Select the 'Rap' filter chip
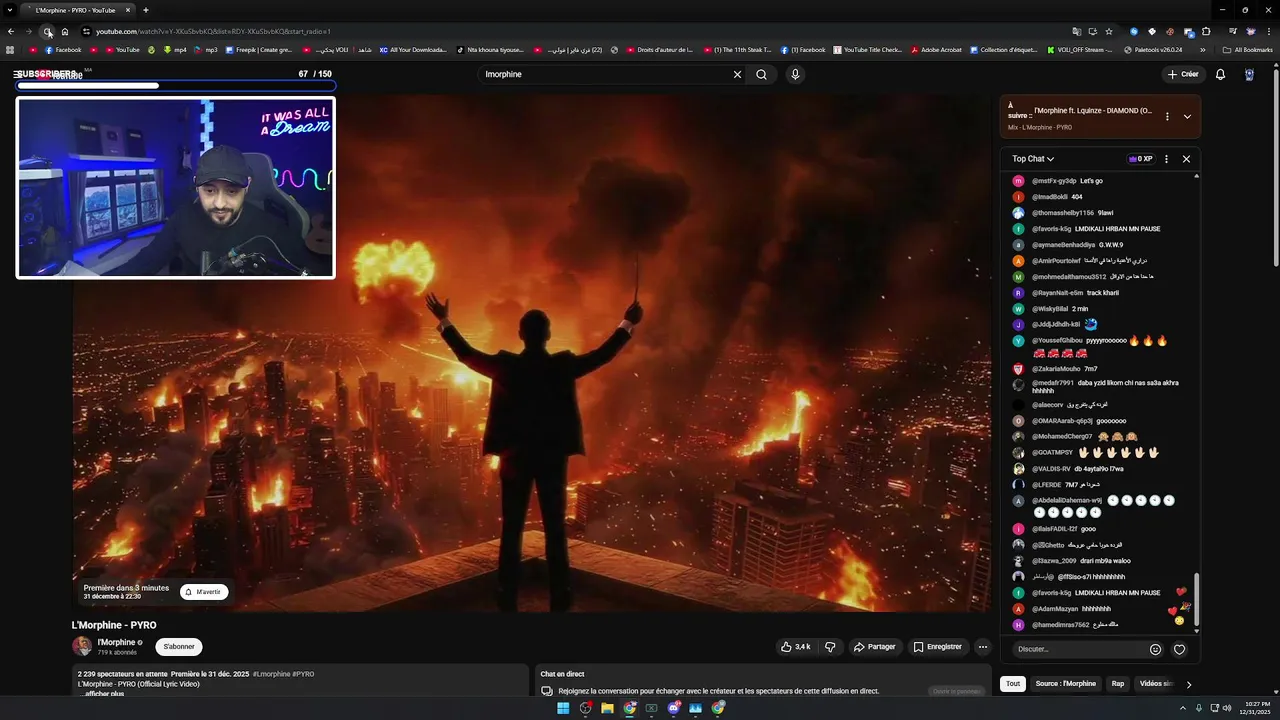The width and height of the screenshot is (1280, 720). [x=1118, y=684]
